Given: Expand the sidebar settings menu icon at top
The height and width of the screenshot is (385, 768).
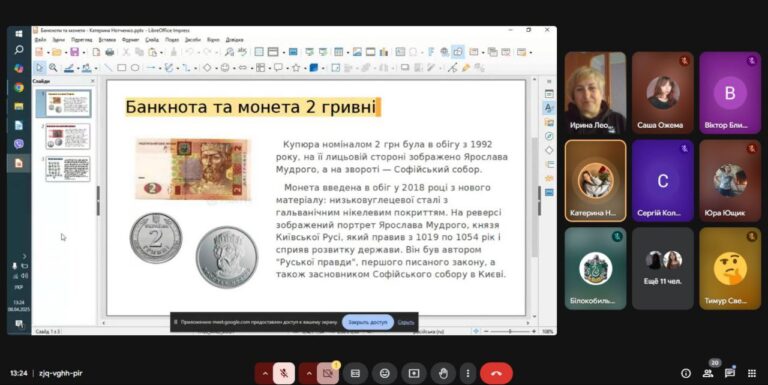Looking at the screenshot, I should (549, 81).
